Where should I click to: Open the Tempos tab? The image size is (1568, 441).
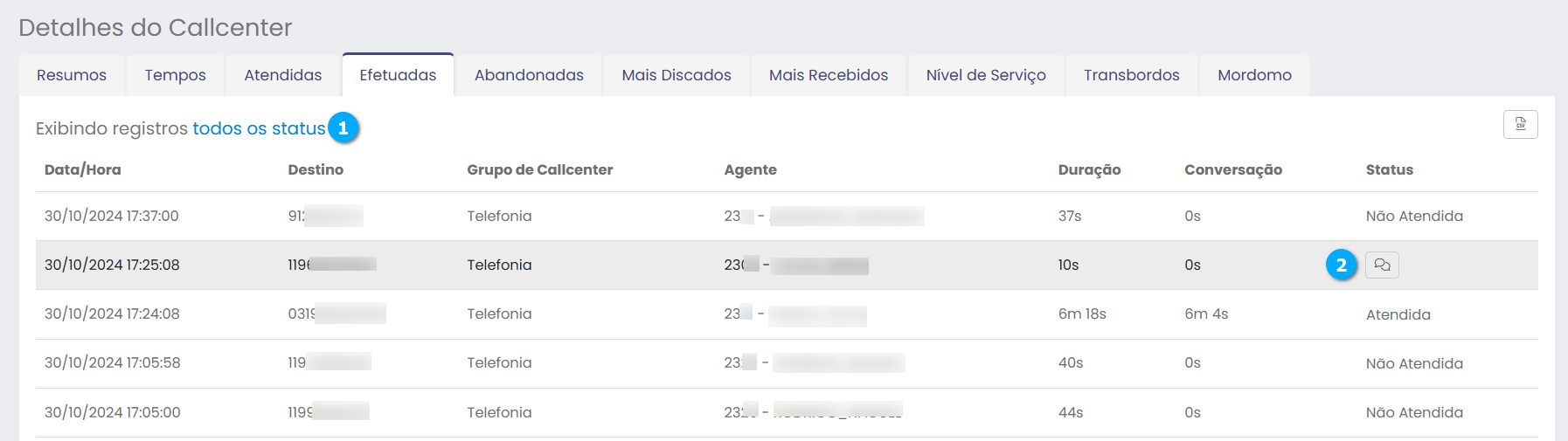pyautogui.click(x=175, y=75)
